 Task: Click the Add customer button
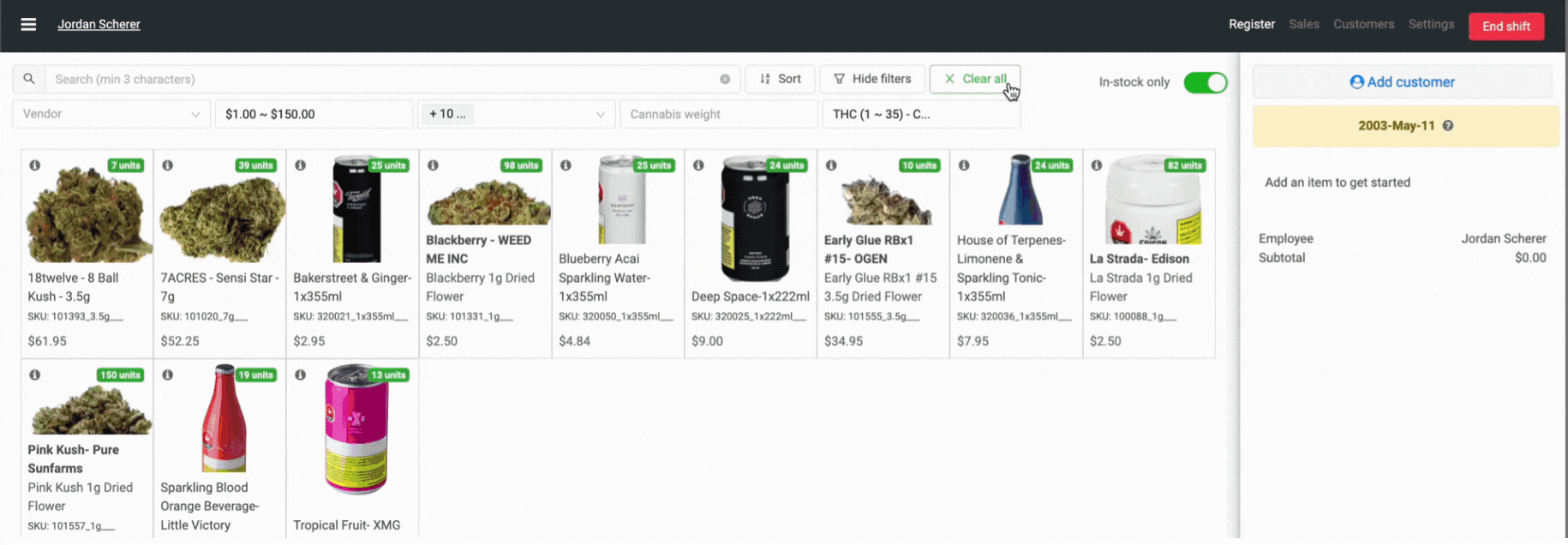click(1402, 82)
